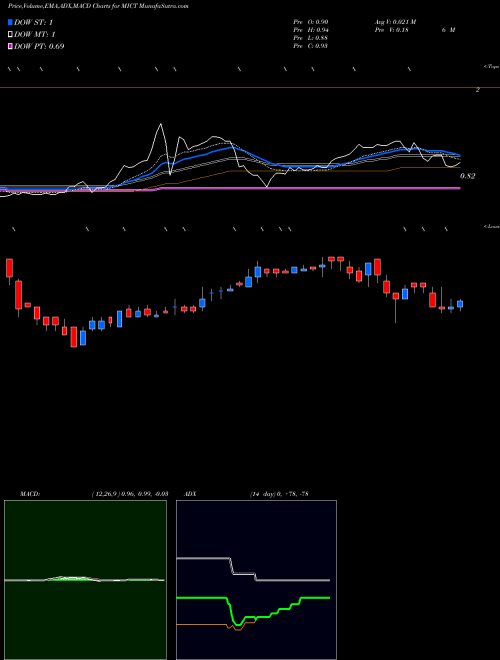Screen dimensions: 500x660
Task: Click the 'ADX' panel heading
Action: click(190, 494)
